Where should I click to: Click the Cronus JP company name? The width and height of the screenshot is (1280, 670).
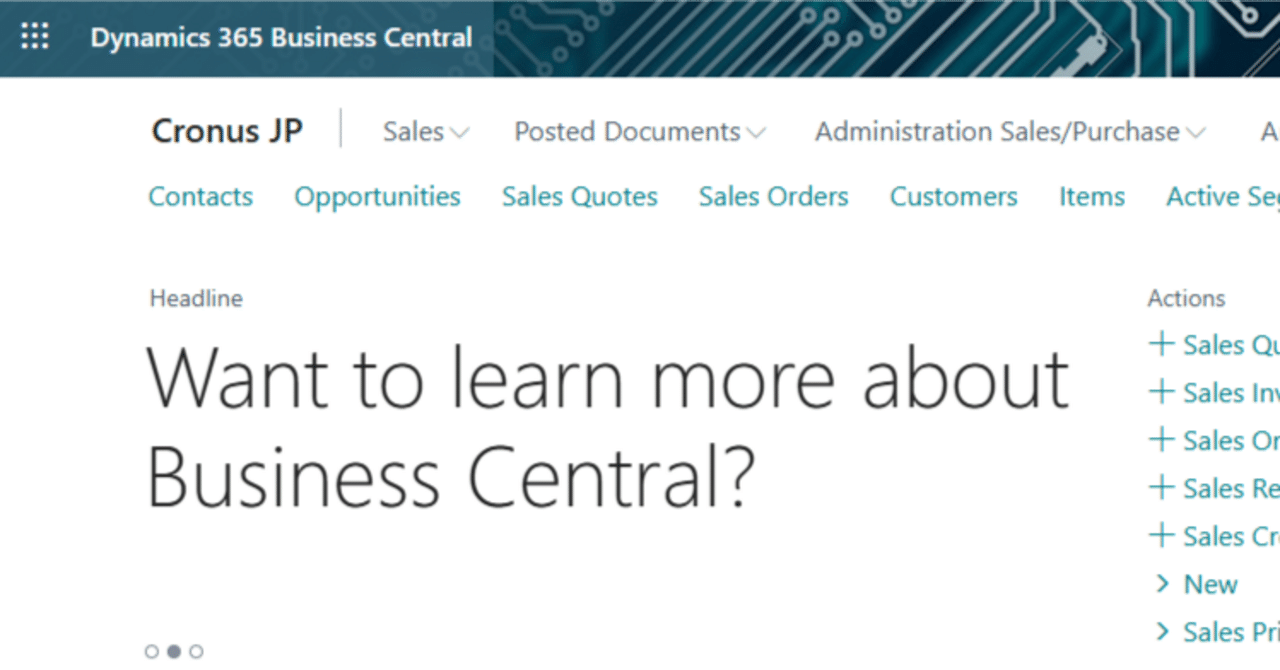(227, 130)
